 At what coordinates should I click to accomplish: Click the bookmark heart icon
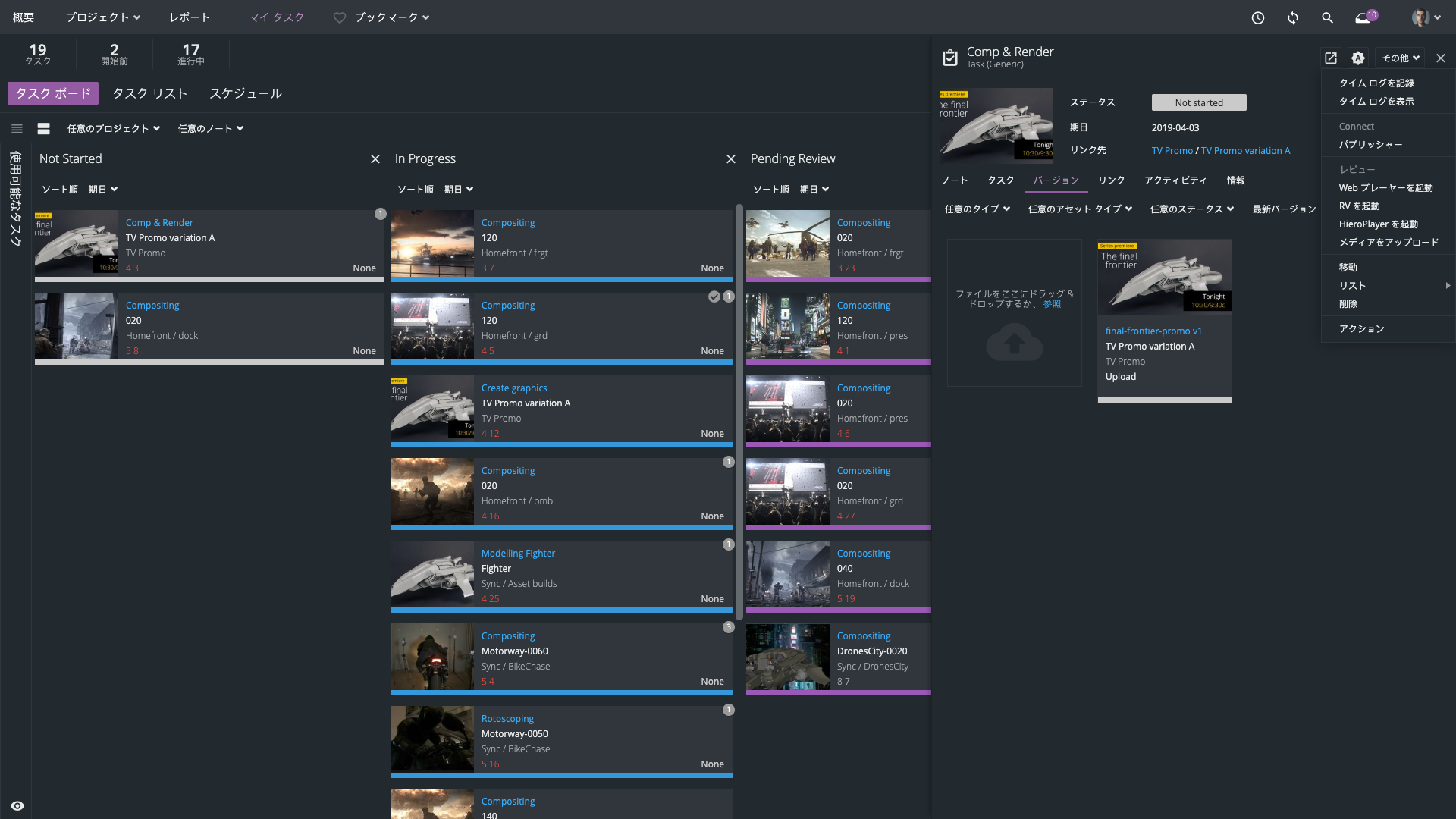(340, 17)
